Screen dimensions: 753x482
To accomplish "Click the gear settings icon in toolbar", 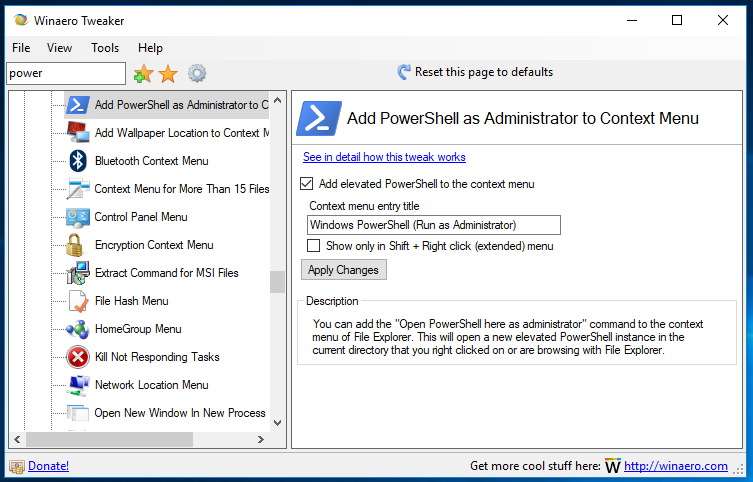I will (197, 73).
